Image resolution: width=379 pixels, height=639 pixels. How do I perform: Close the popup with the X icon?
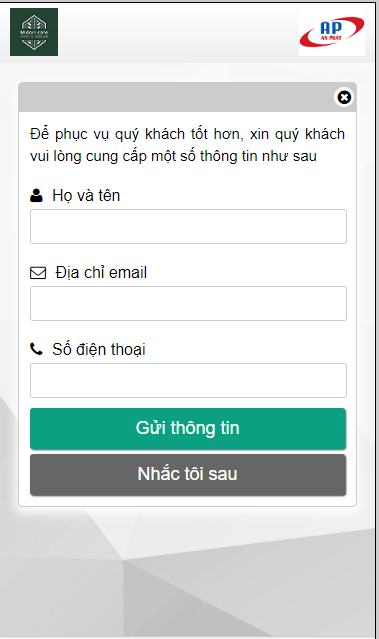point(344,97)
